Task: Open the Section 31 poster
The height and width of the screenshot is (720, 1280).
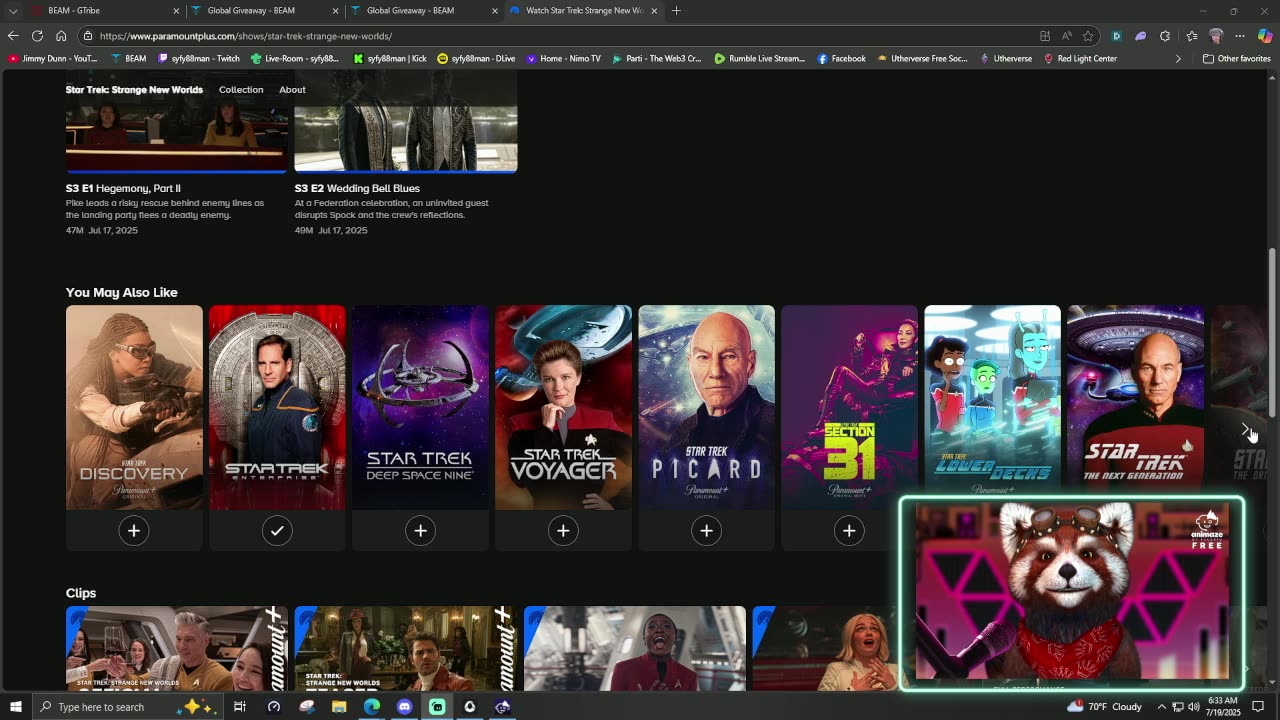Action: pos(849,407)
